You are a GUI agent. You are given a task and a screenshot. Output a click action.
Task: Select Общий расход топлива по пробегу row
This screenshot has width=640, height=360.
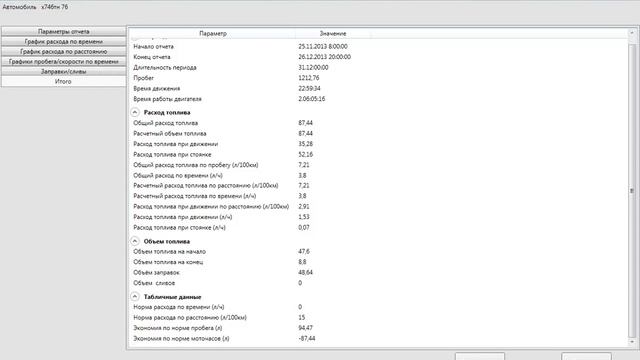(379, 165)
